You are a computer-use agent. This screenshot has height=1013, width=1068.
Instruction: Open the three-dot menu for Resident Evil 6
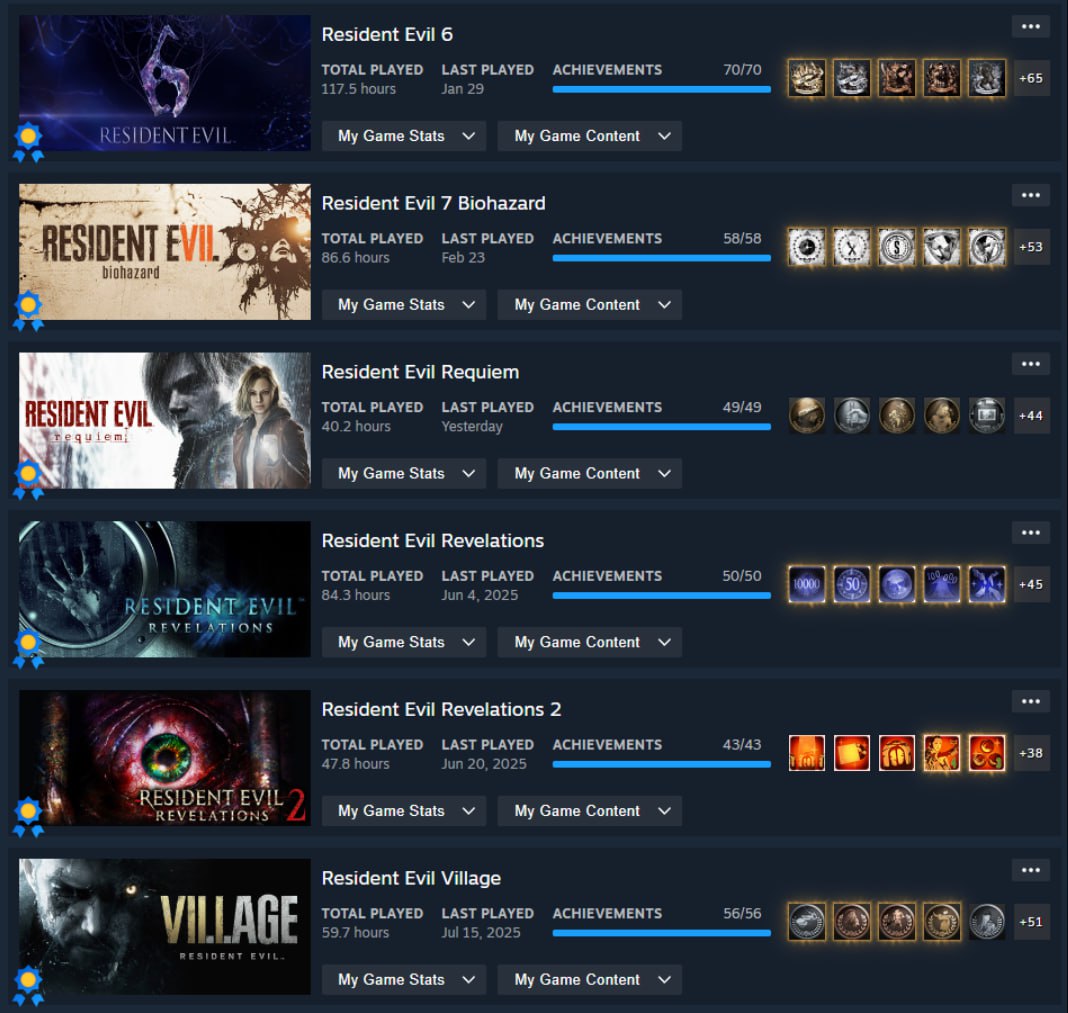[1031, 27]
